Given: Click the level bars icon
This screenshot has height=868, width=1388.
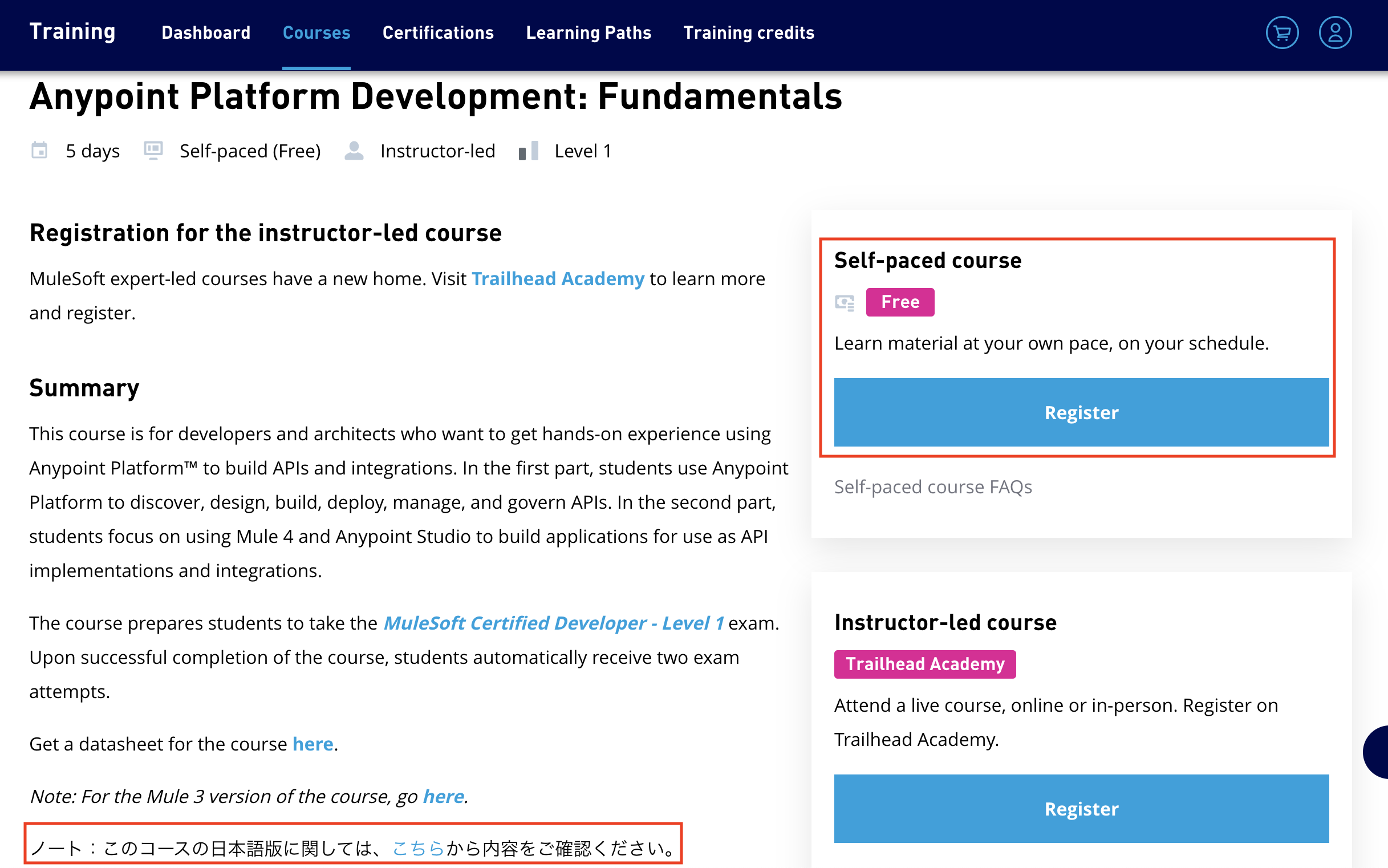Looking at the screenshot, I should [x=529, y=151].
